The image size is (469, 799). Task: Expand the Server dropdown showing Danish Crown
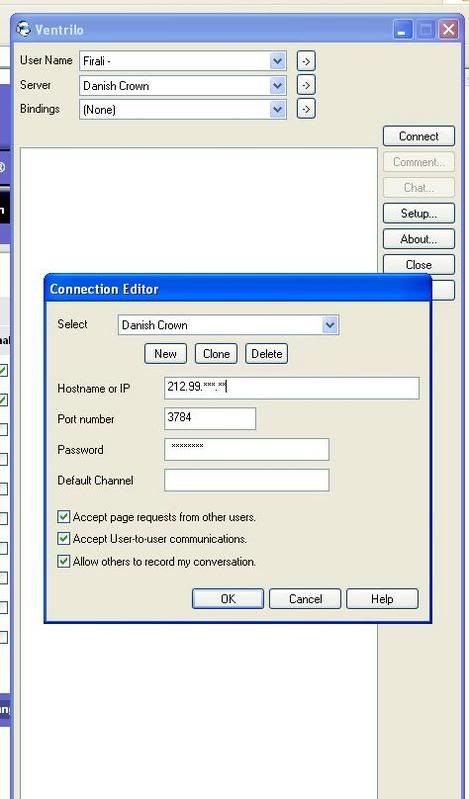(277, 85)
